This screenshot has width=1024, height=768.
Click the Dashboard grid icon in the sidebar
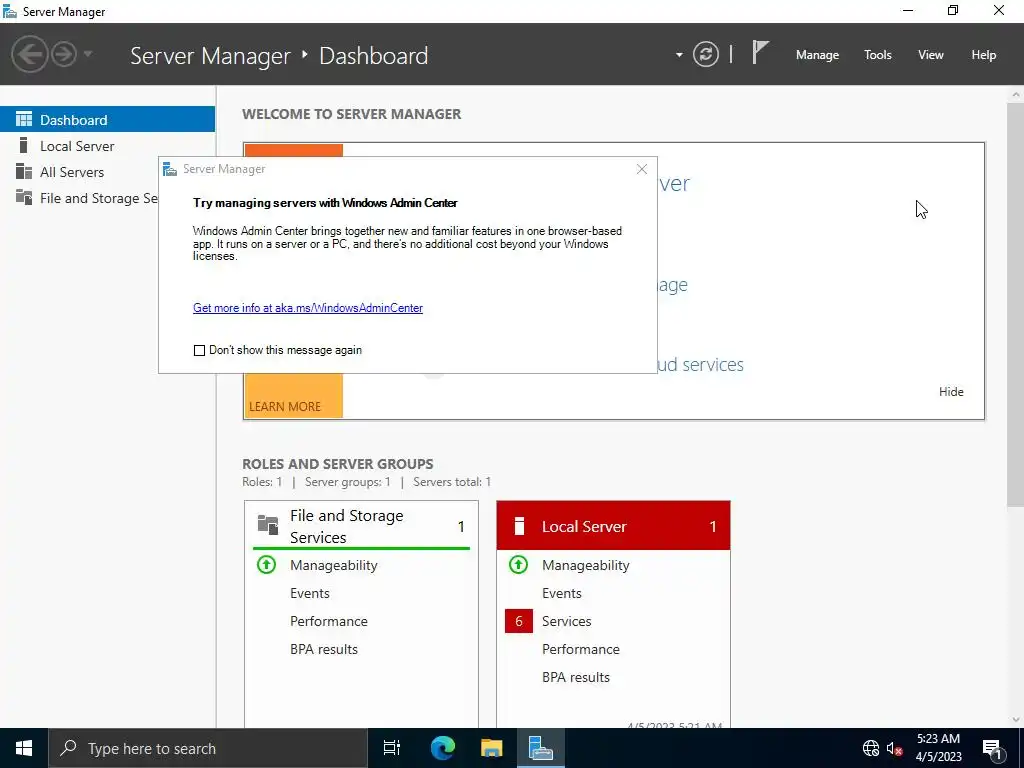24,120
